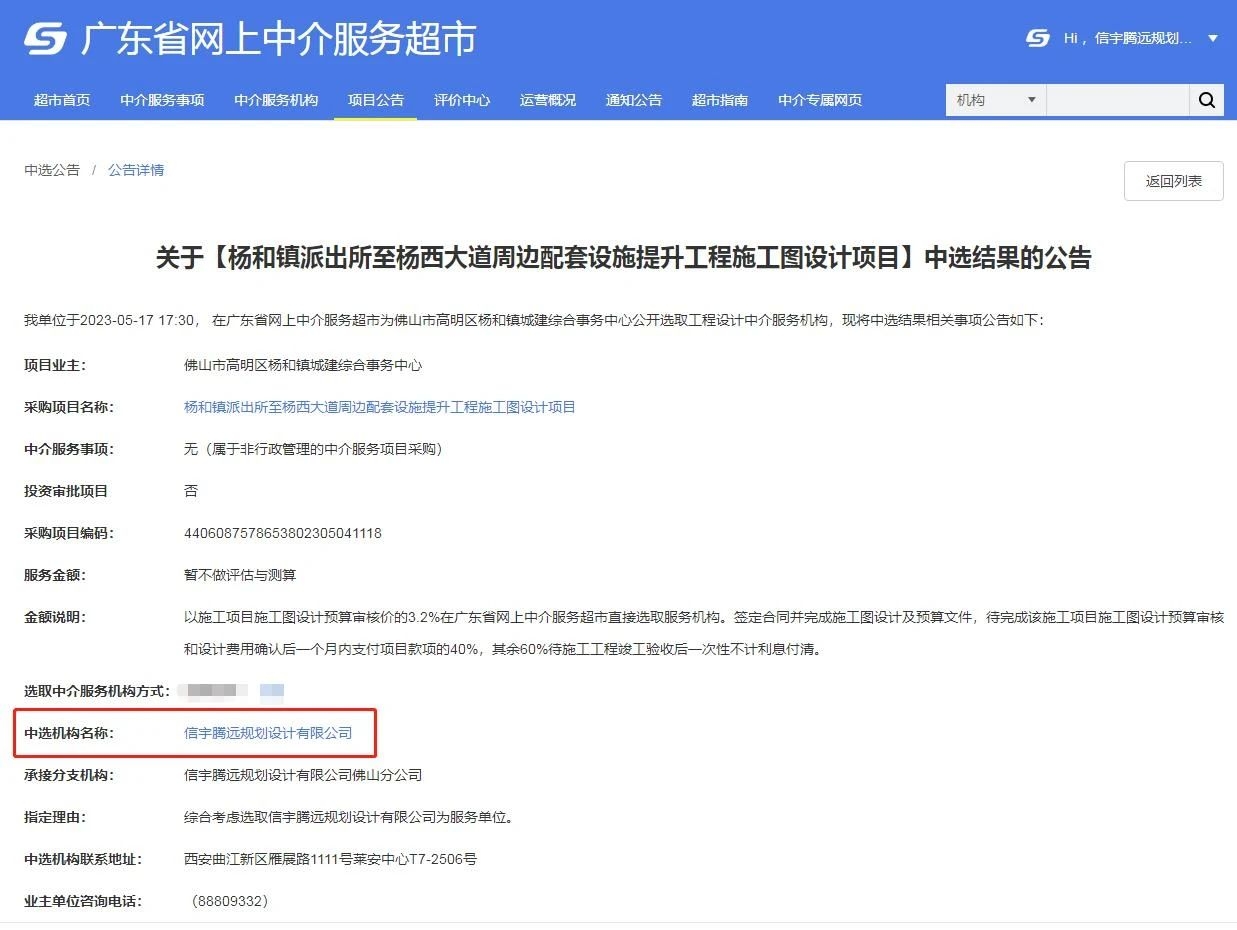1237x930 pixels.
Task: Click inside the search input field
Action: (x=1118, y=99)
